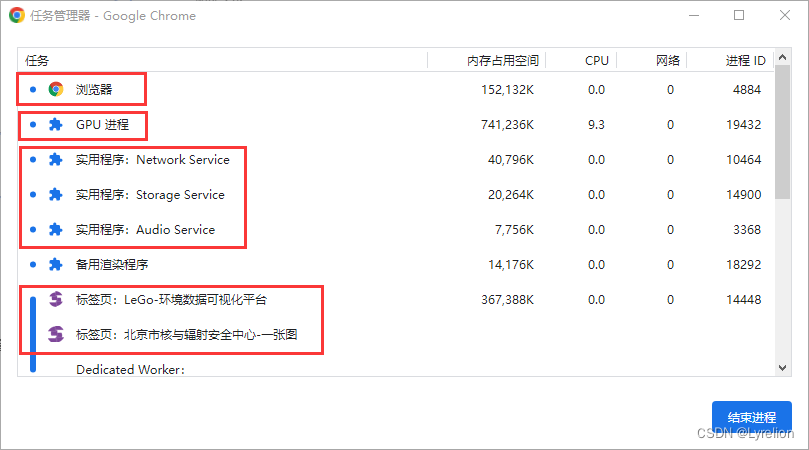
Task: Click the memory value 14,176K
Action: pos(511,265)
